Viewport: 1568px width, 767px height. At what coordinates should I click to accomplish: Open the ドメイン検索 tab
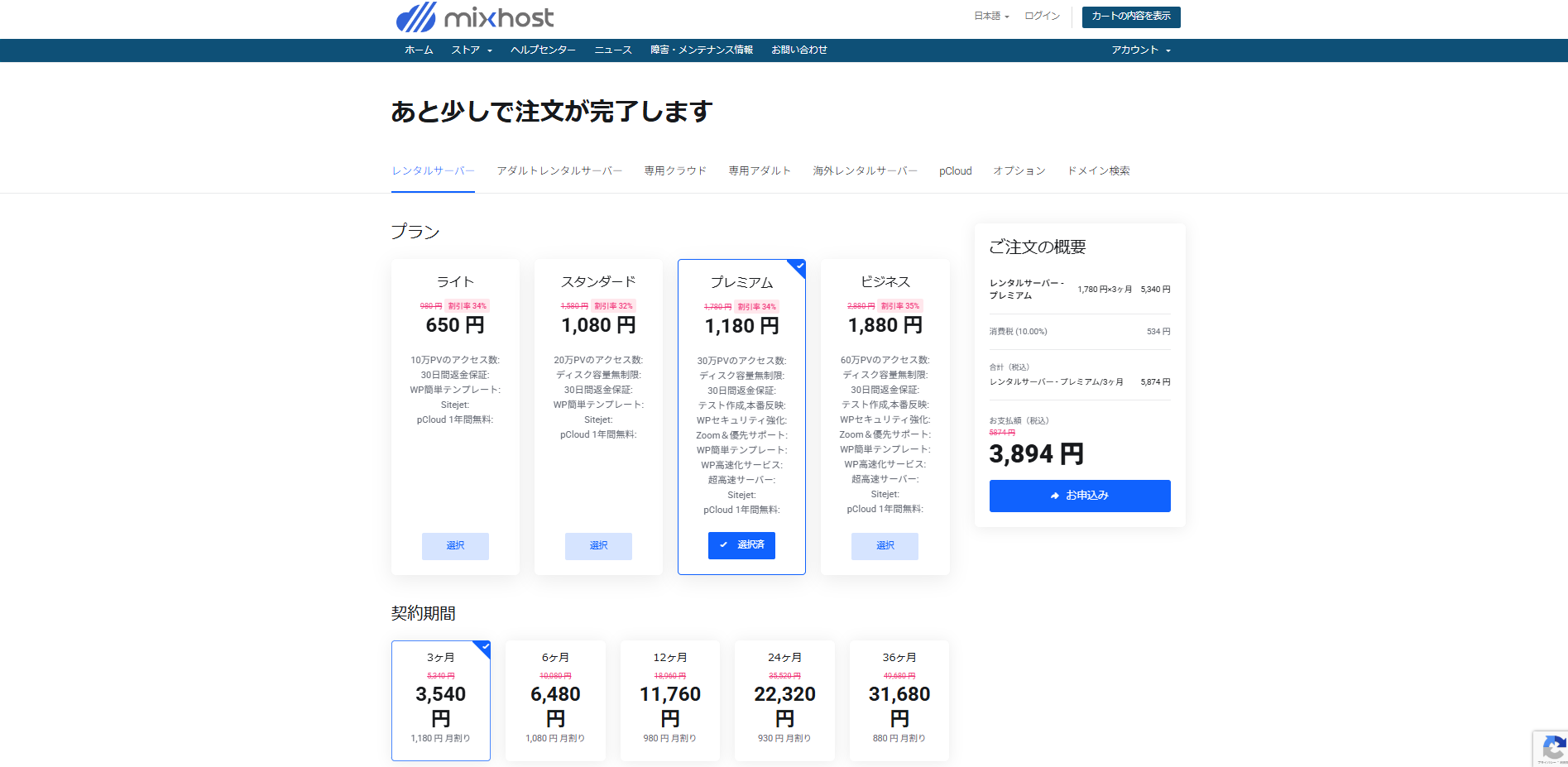tap(1098, 171)
